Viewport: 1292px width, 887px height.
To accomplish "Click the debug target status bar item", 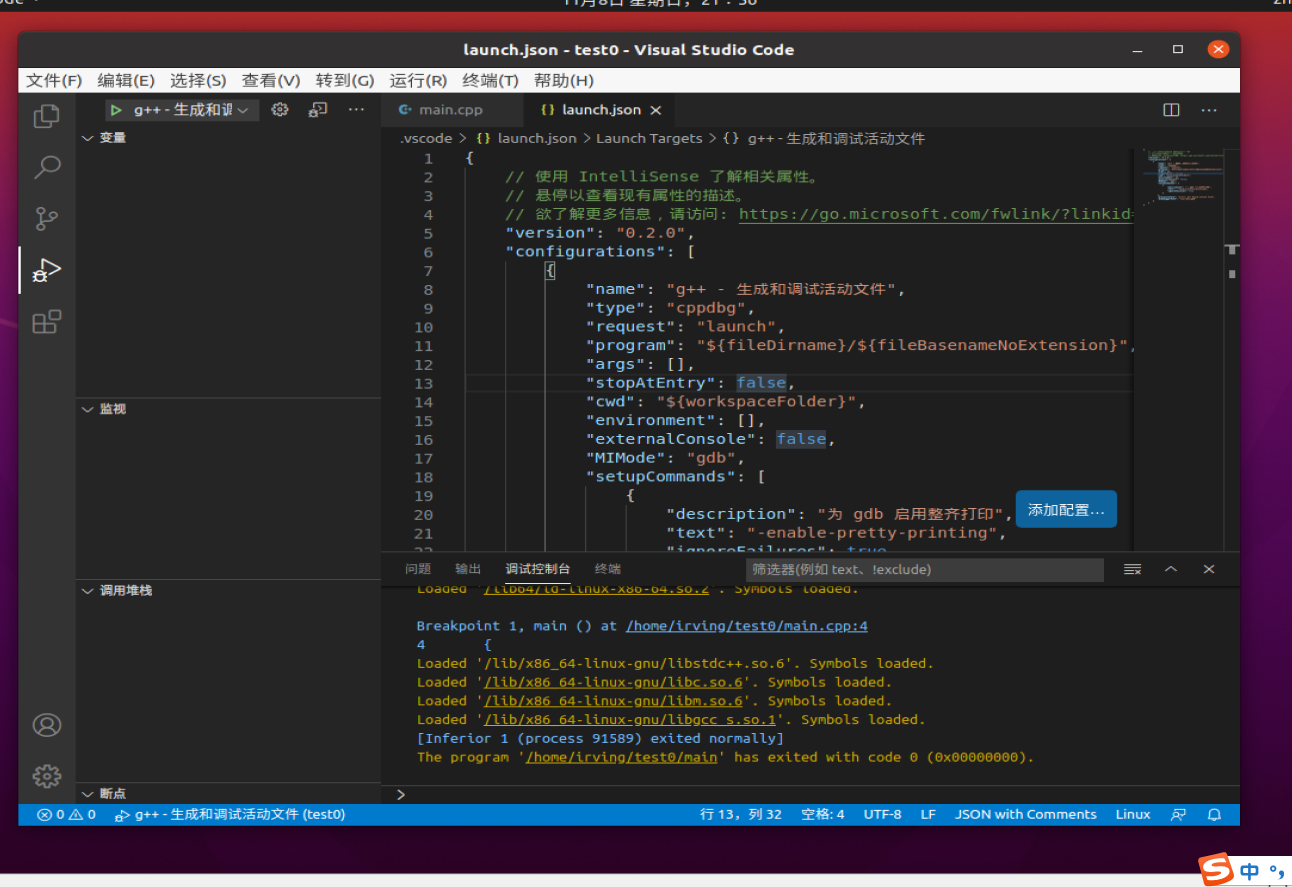I will 230,814.
